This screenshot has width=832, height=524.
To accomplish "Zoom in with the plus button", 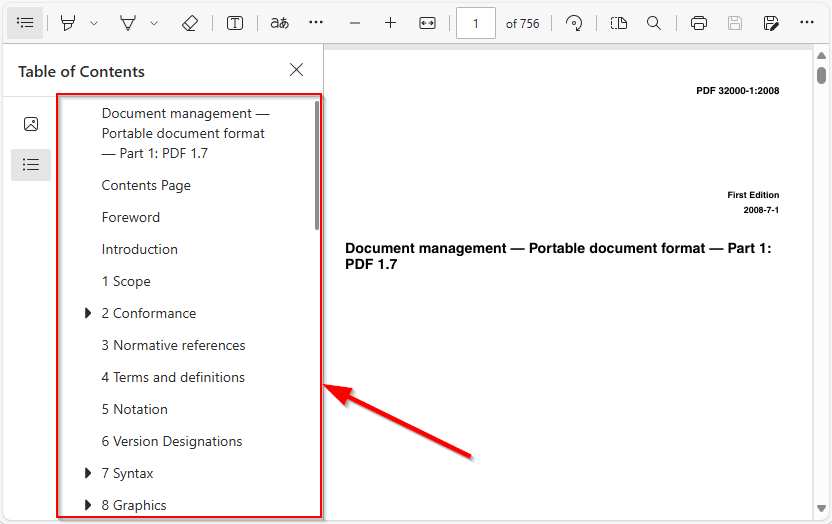I will 391,23.
